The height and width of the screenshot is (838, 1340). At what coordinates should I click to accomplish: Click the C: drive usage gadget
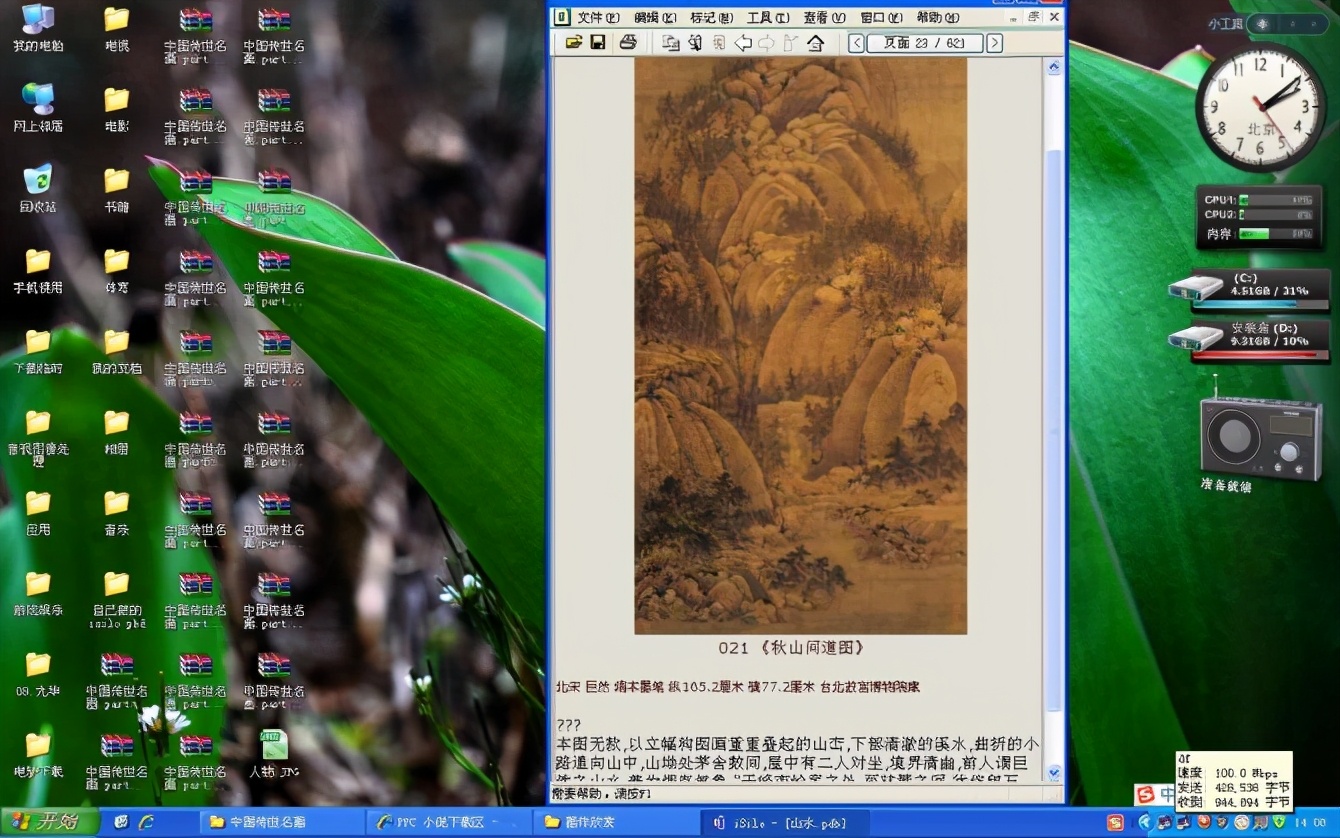(x=1250, y=290)
